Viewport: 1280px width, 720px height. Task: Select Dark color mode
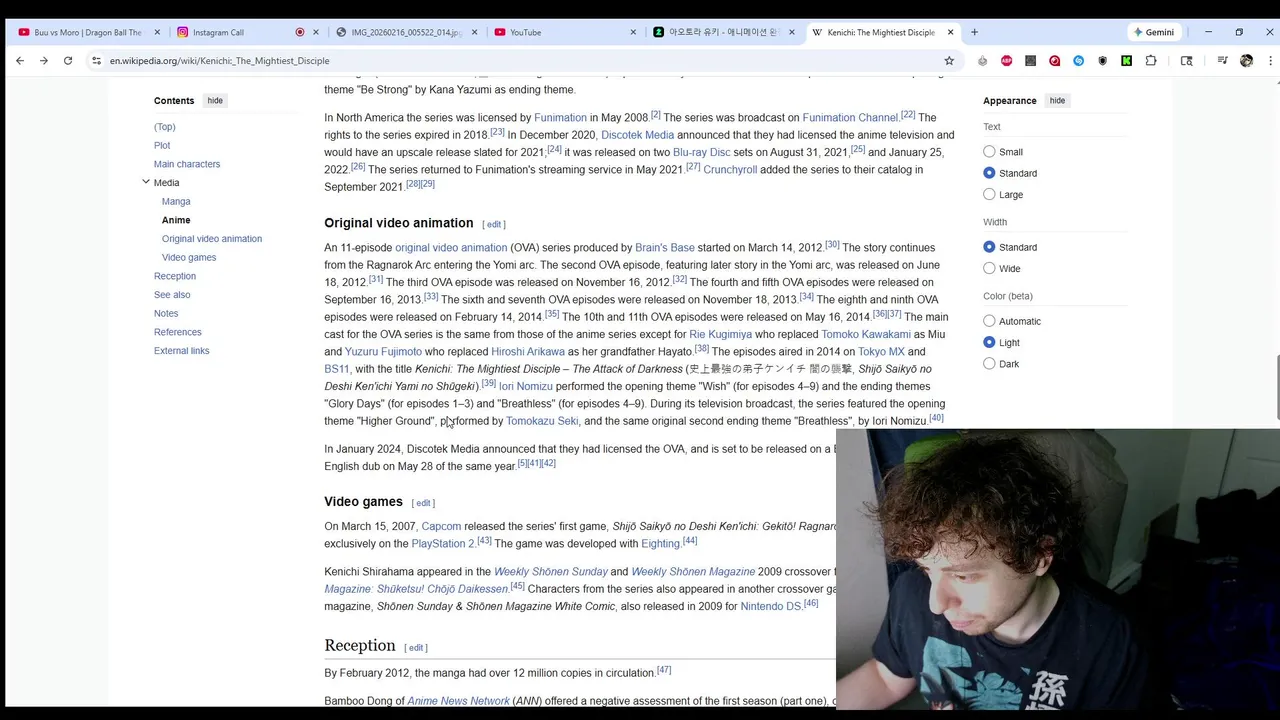point(989,363)
